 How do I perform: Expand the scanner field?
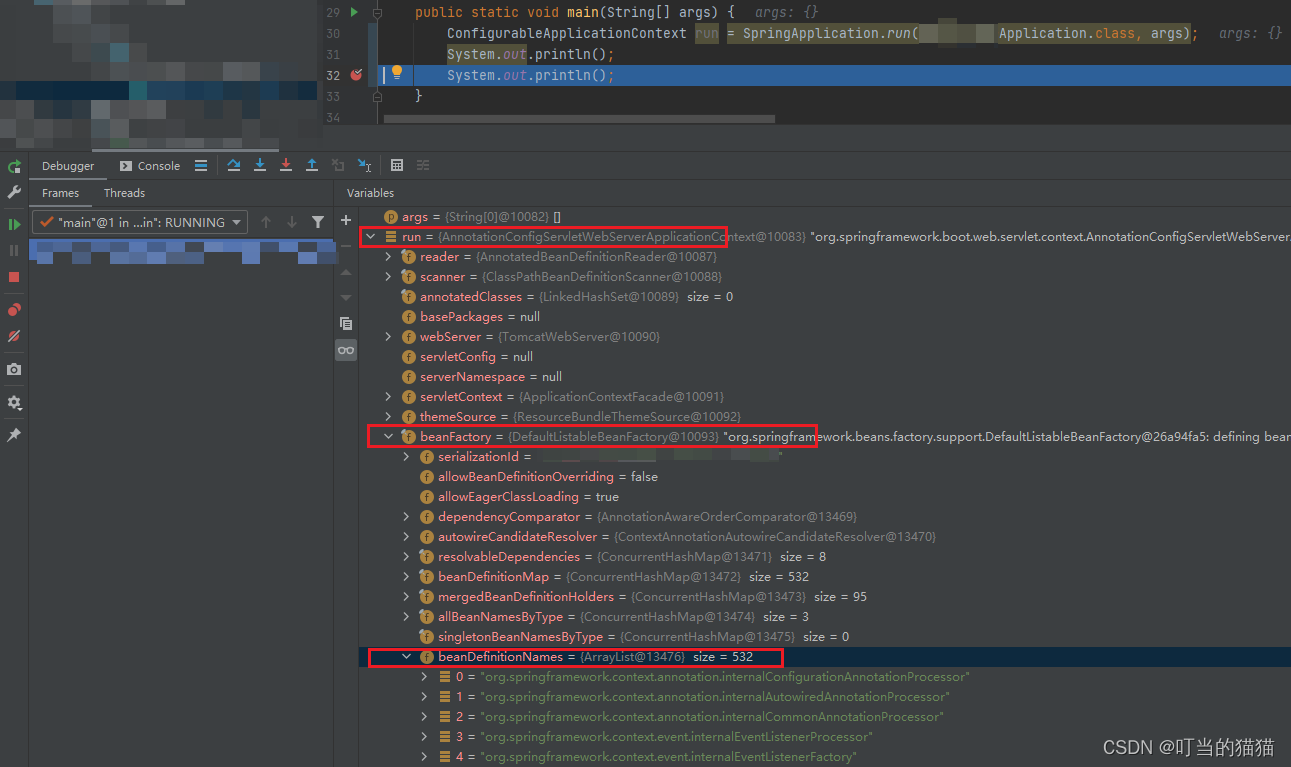click(389, 277)
